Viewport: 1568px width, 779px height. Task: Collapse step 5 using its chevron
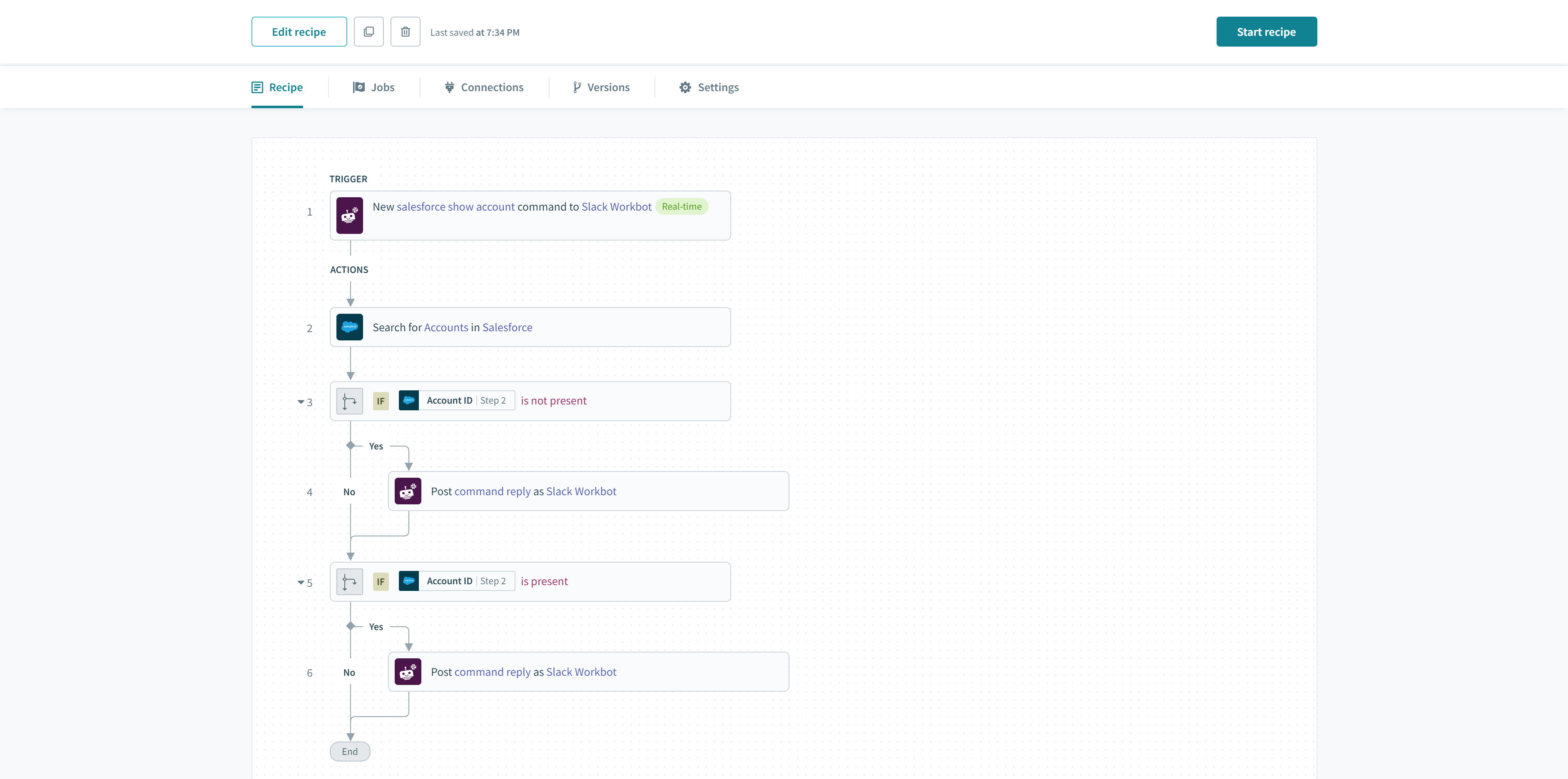(x=300, y=583)
